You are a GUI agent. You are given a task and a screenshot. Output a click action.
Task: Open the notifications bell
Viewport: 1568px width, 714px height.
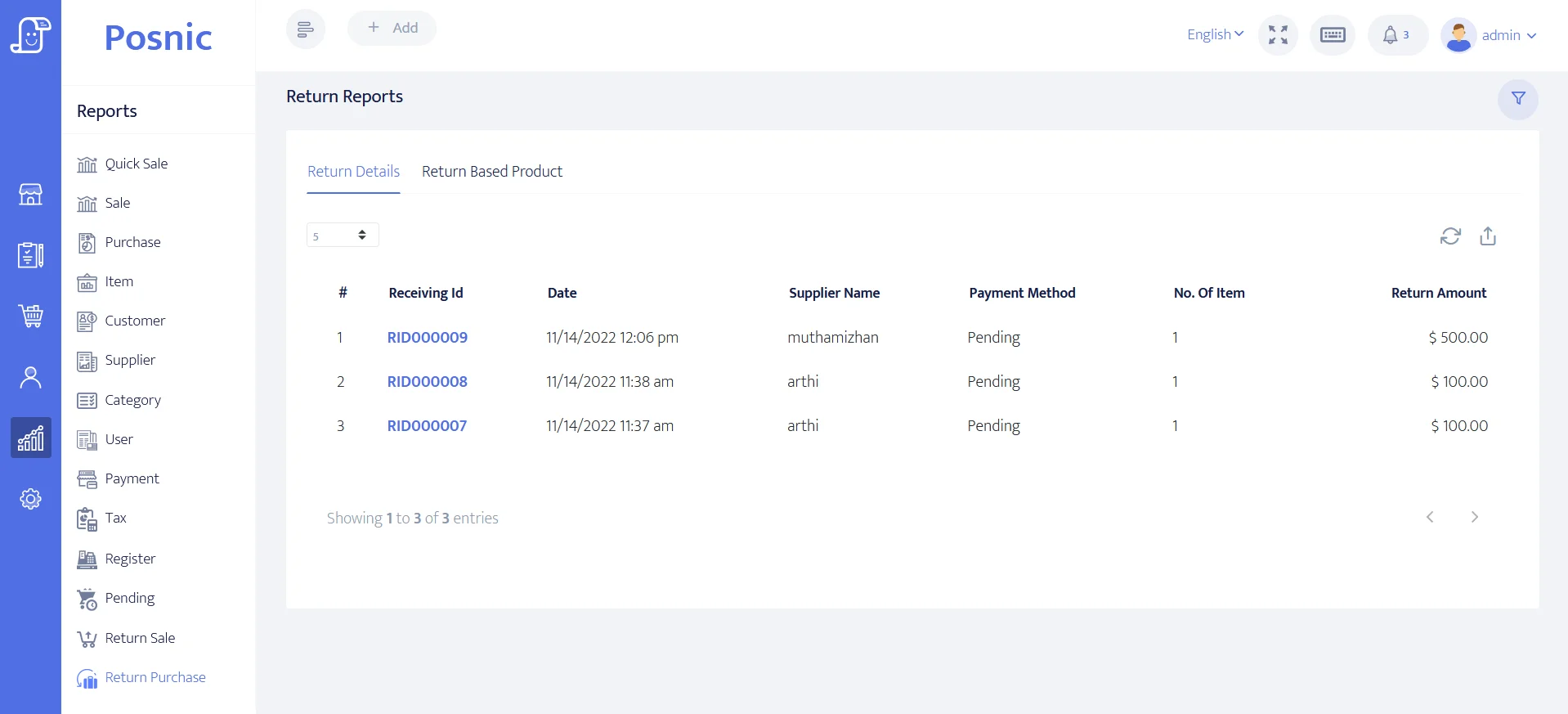point(1396,35)
